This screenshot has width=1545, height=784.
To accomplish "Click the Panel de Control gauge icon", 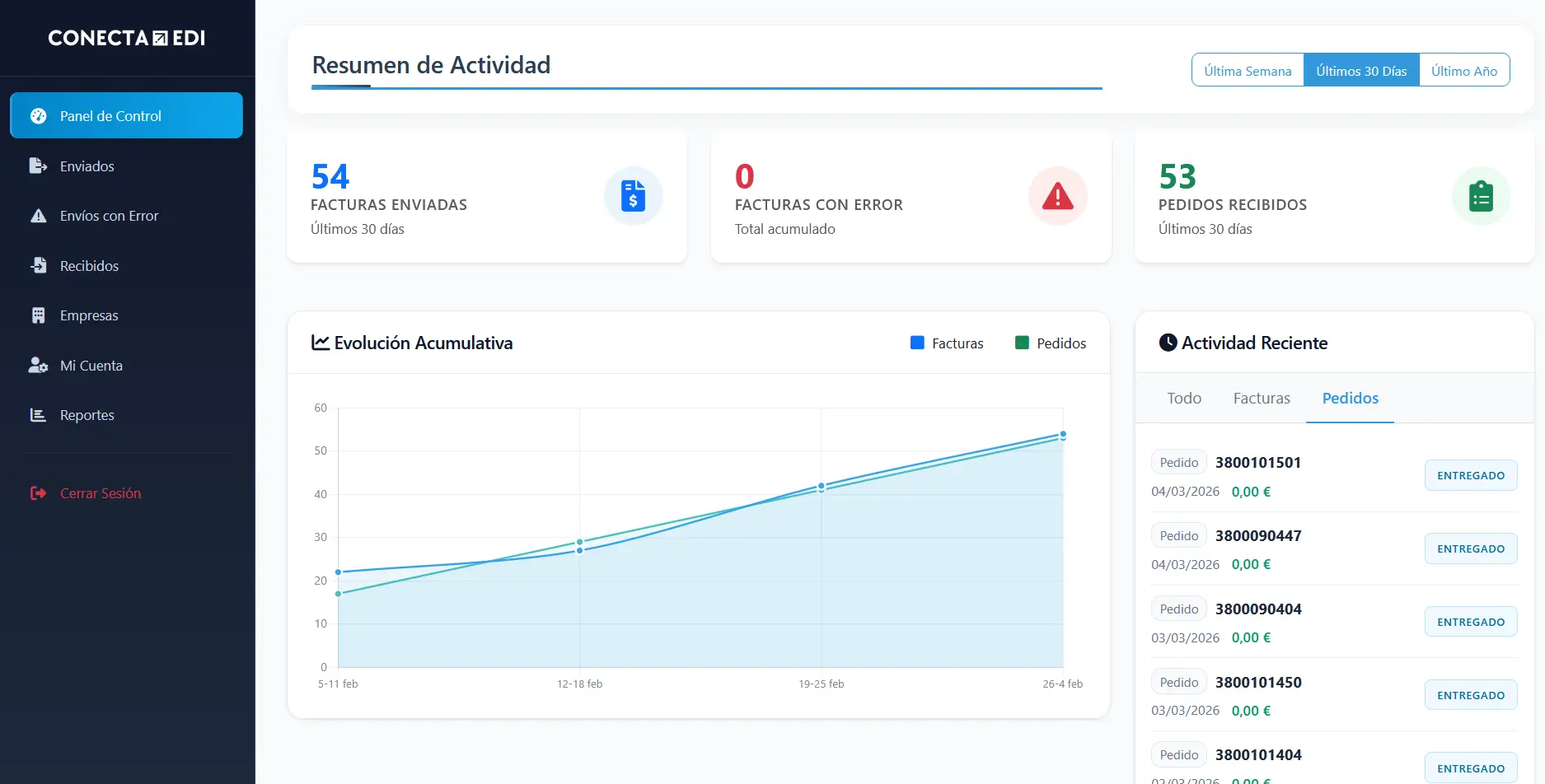I will 38,116.
